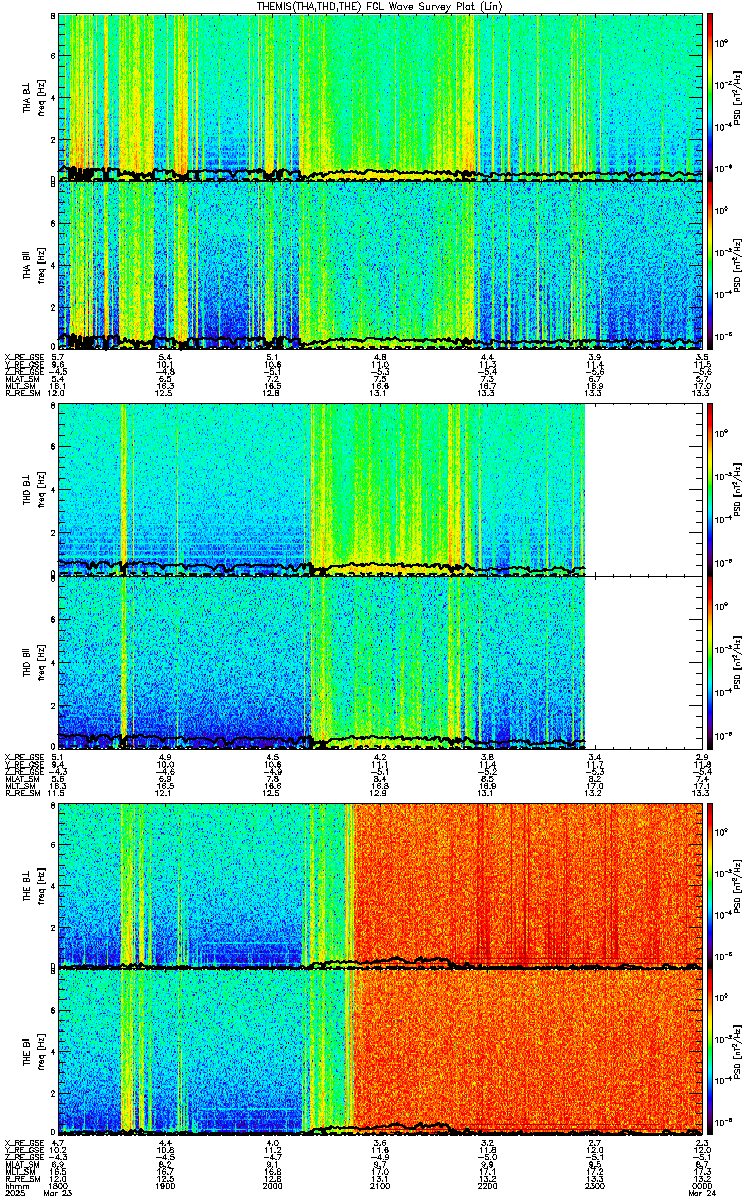Image resolution: width=750 pixels, height=1200 pixels.
Task: Click the 0000 time tick label
Action: [703, 1185]
